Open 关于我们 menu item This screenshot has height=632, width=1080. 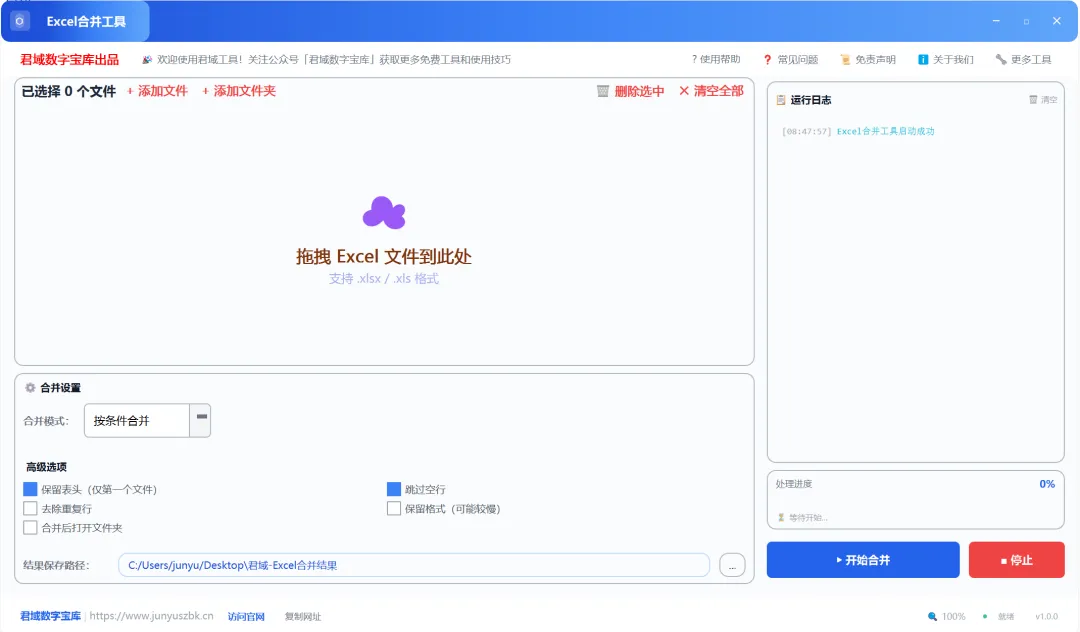946,60
